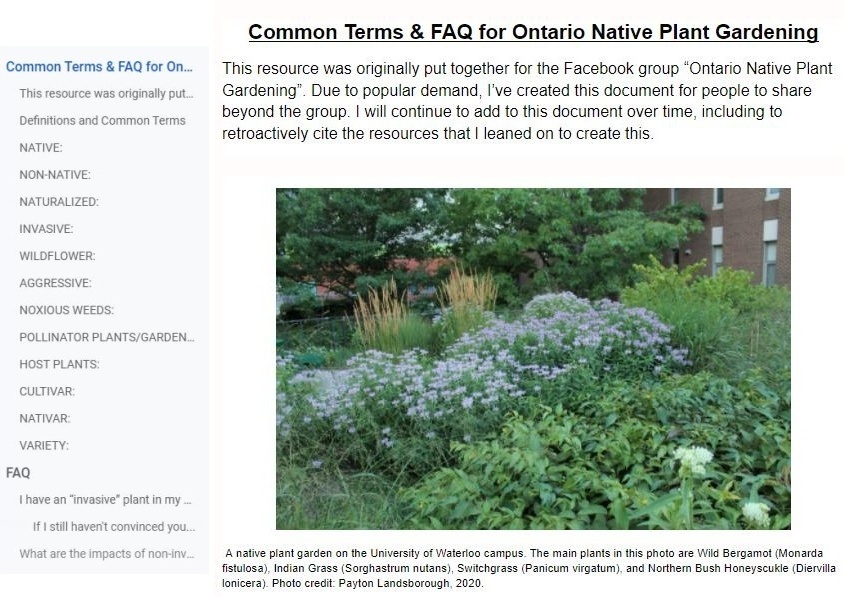Select the VARIETY: outline item
Viewport: 845px width, 597px height.
click(44, 445)
